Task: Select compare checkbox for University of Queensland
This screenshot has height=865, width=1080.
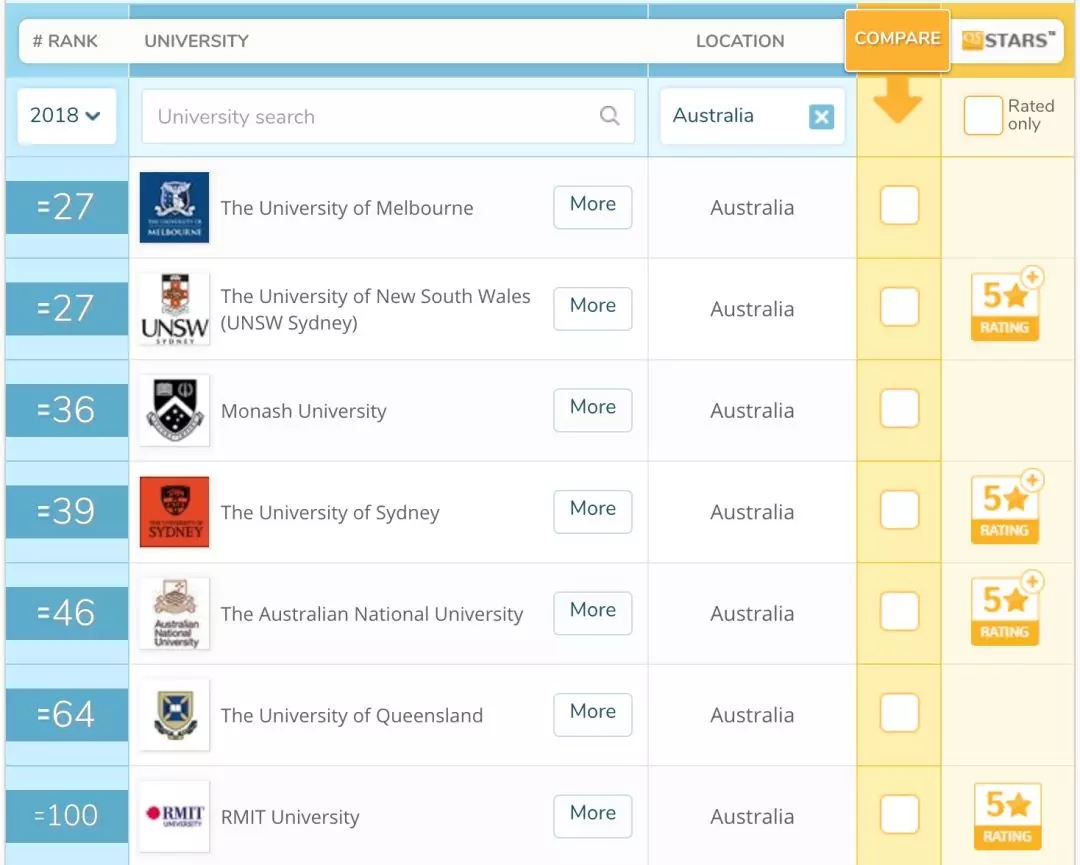Action: point(899,714)
